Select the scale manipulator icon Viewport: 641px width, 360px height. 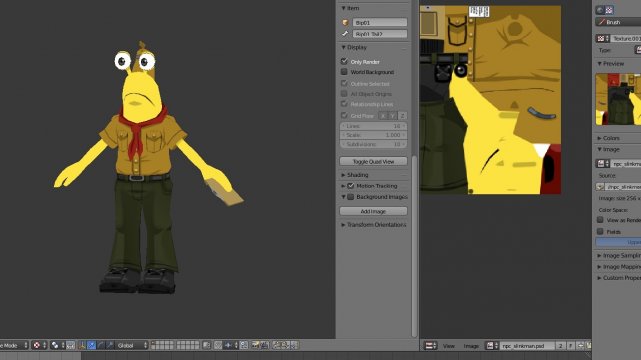(110, 345)
